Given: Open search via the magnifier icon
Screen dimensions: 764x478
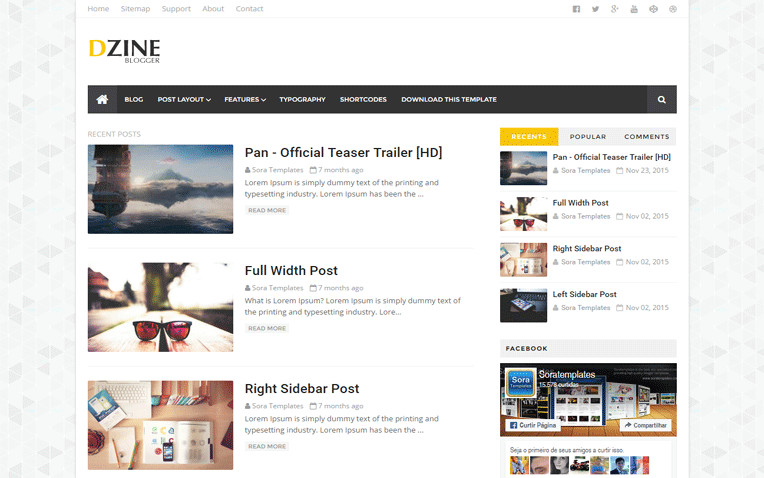Looking at the screenshot, I should click(661, 99).
